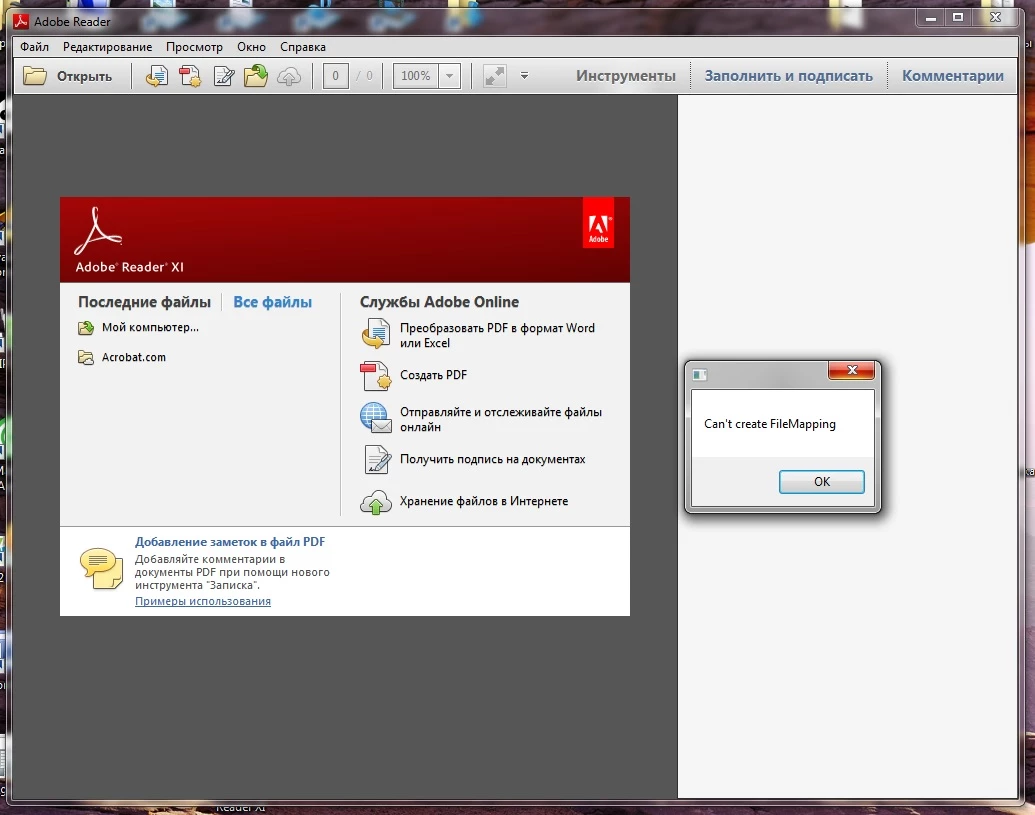Click the convert PDF toolbar icon
The image size is (1035, 815).
(156, 76)
